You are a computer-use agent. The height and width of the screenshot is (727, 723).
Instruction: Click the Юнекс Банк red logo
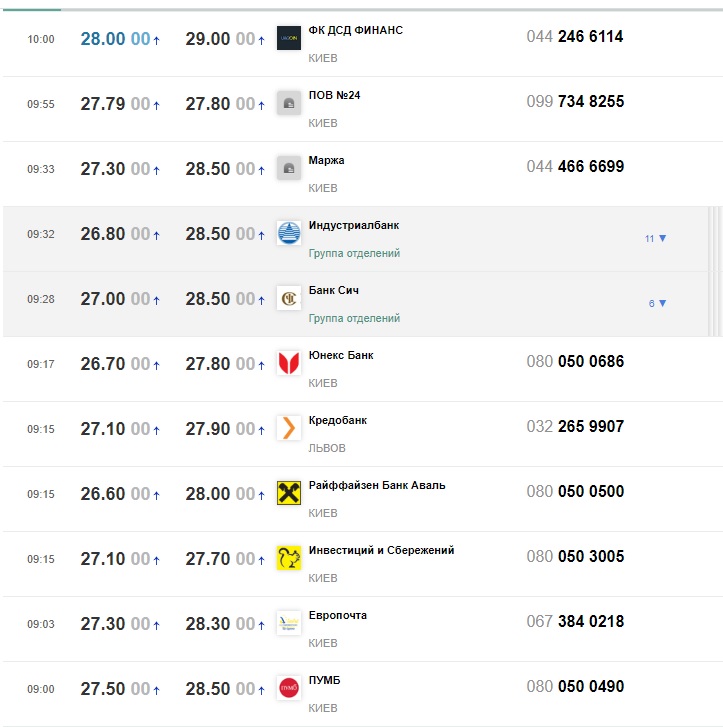289,363
